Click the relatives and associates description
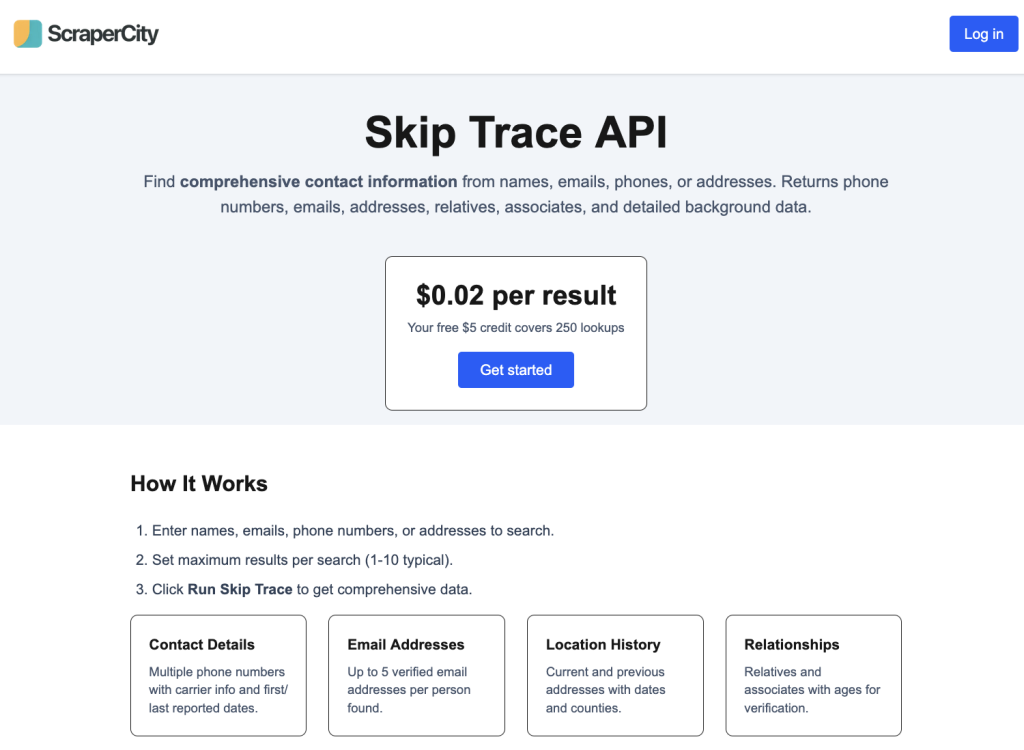 click(x=812, y=690)
